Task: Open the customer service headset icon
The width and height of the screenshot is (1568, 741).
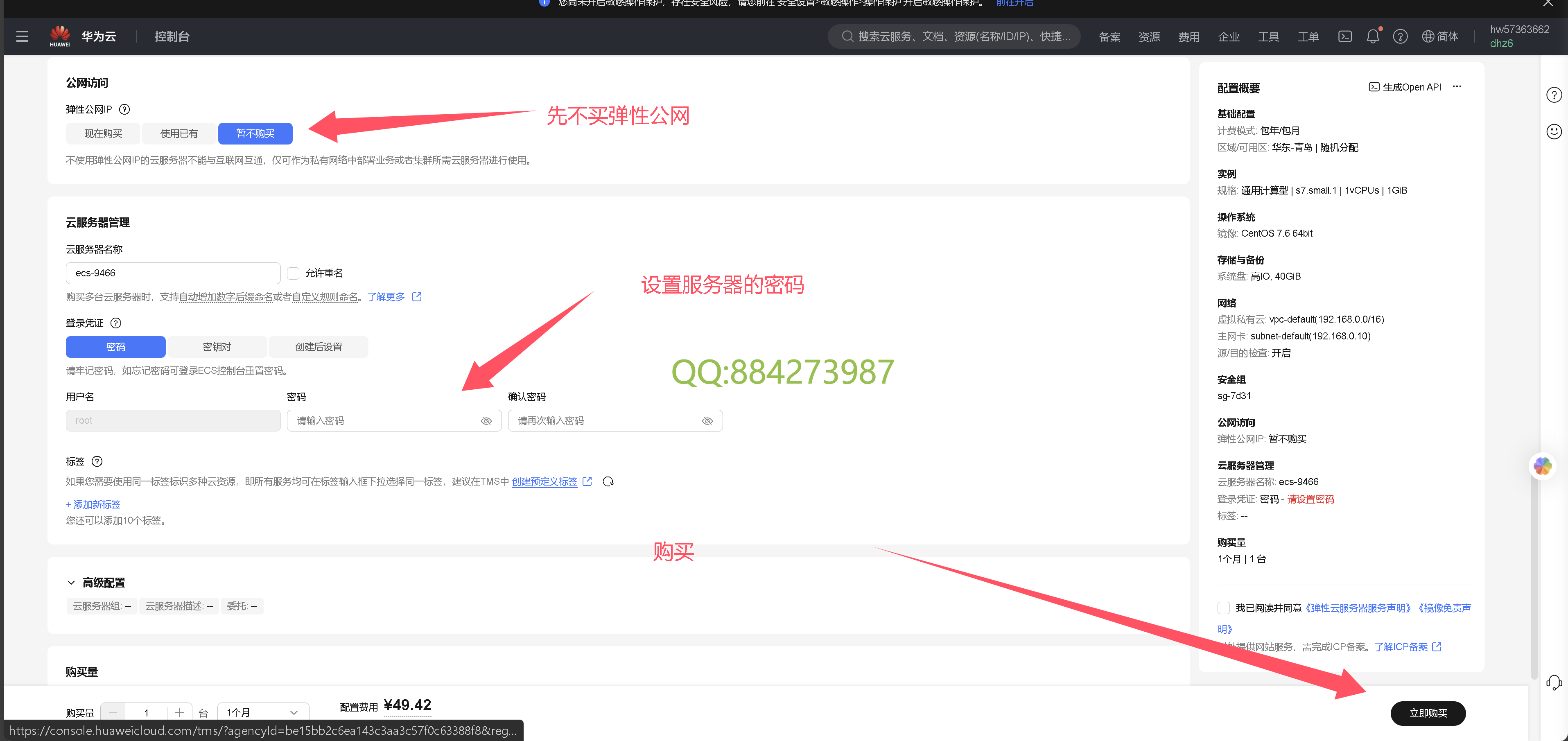Action: (x=1554, y=682)
